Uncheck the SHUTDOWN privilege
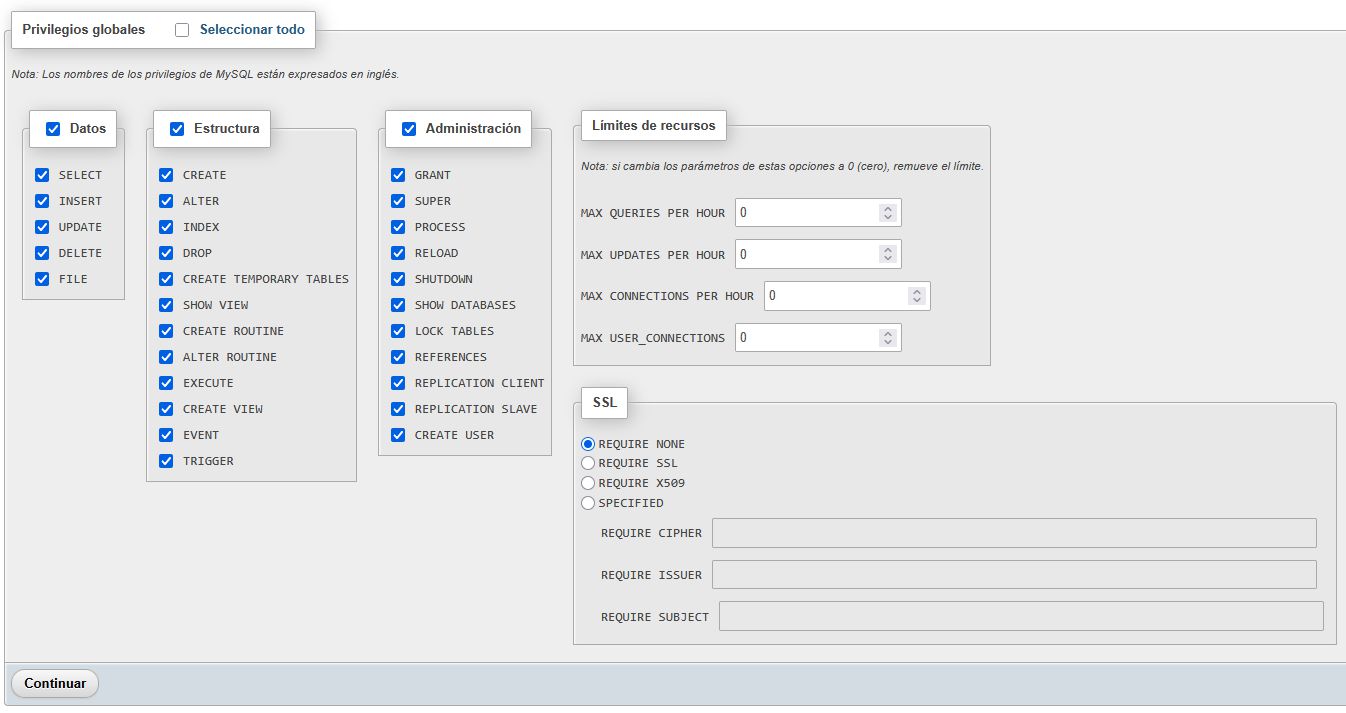This screenshot has width=1346, height=713. 398,279
